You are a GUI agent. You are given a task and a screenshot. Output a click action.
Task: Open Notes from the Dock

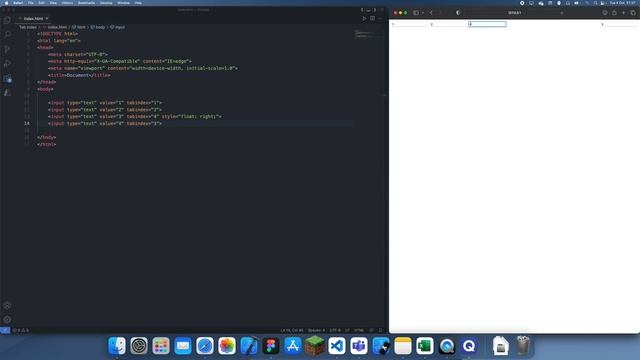(403, 346)
